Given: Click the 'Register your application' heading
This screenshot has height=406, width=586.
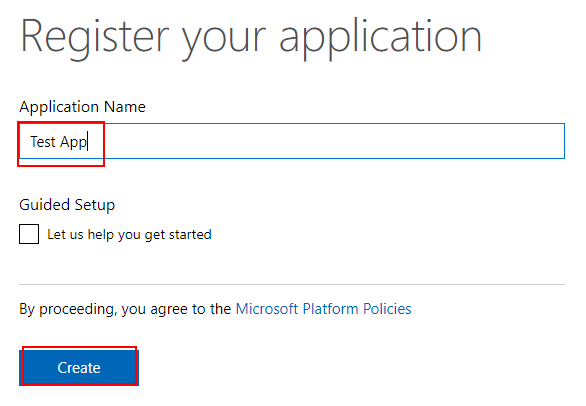Looking at the screenshot, I should click(x=251, y=37).
